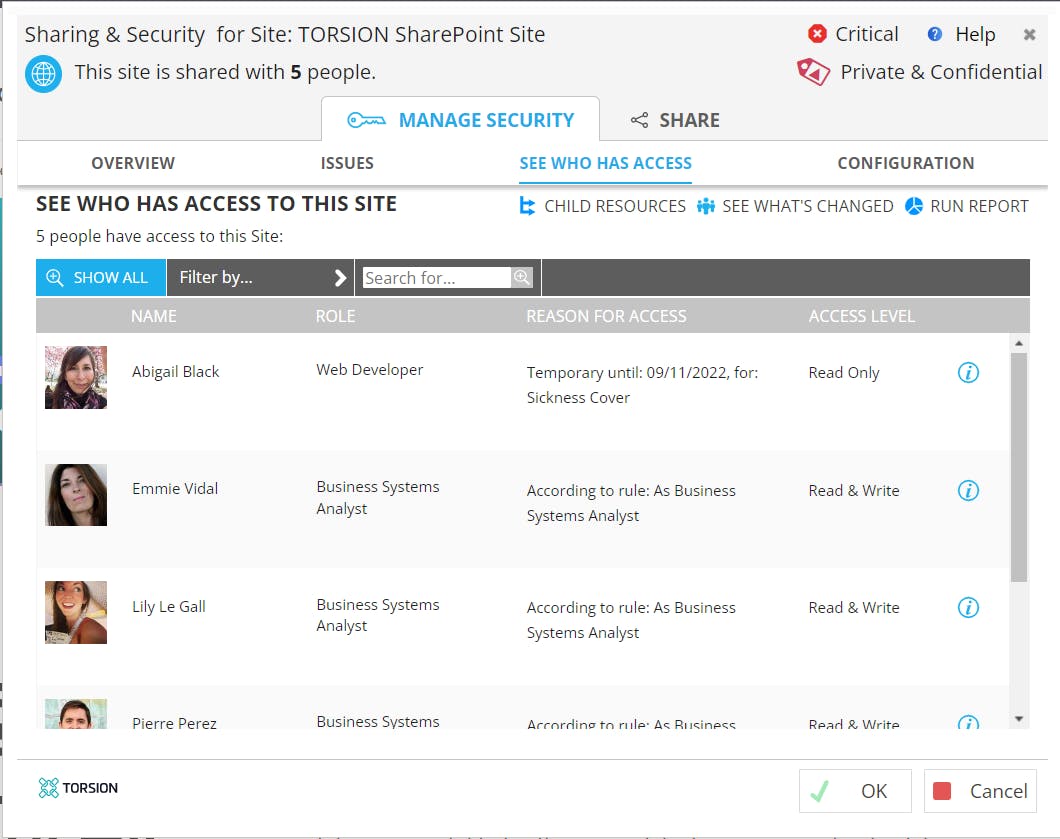Switch to the Share tab
Viewport: 1060px width, 839px height.
pos(675,121)
